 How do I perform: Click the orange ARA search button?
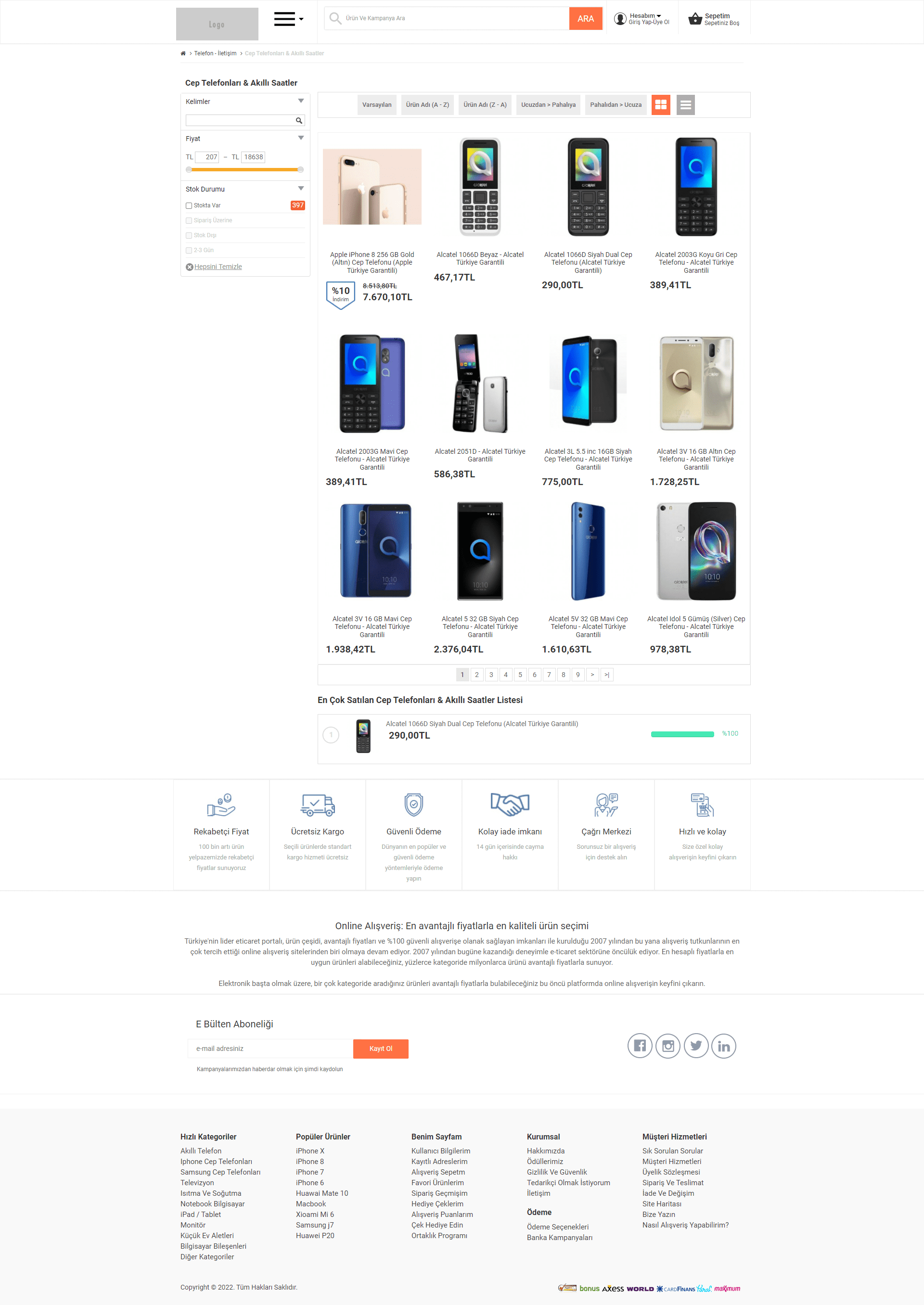tap(586, 19)
